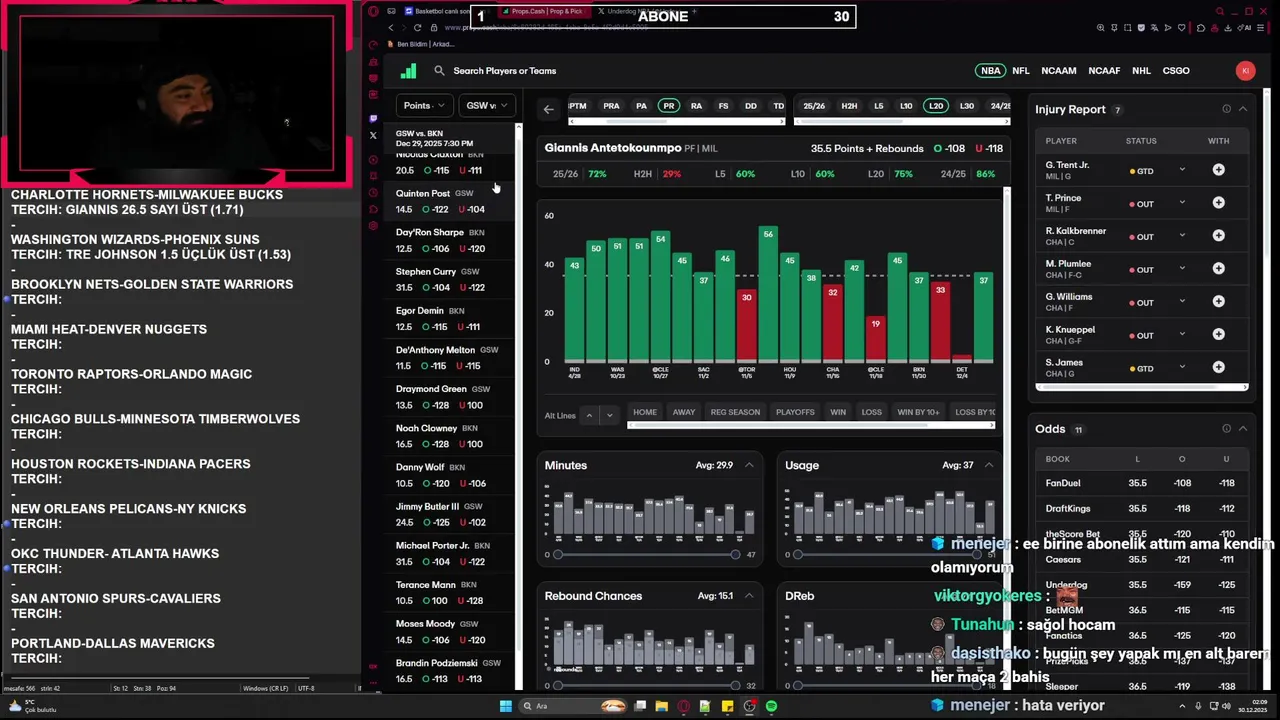Image resolution: width=1280 pixels, height=720 pixels.
Task: Lower Alt Lines with down arrow
Action: pos(609,414)
